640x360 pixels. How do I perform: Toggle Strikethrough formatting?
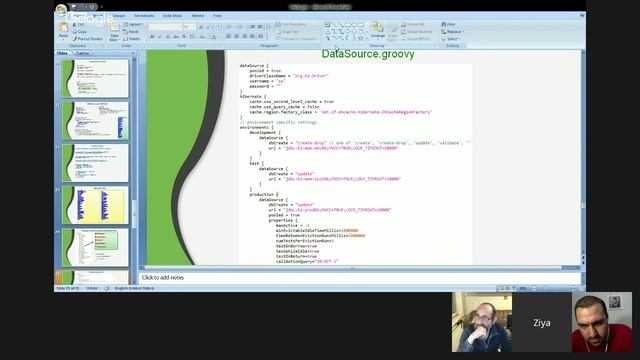click(176, 37)
